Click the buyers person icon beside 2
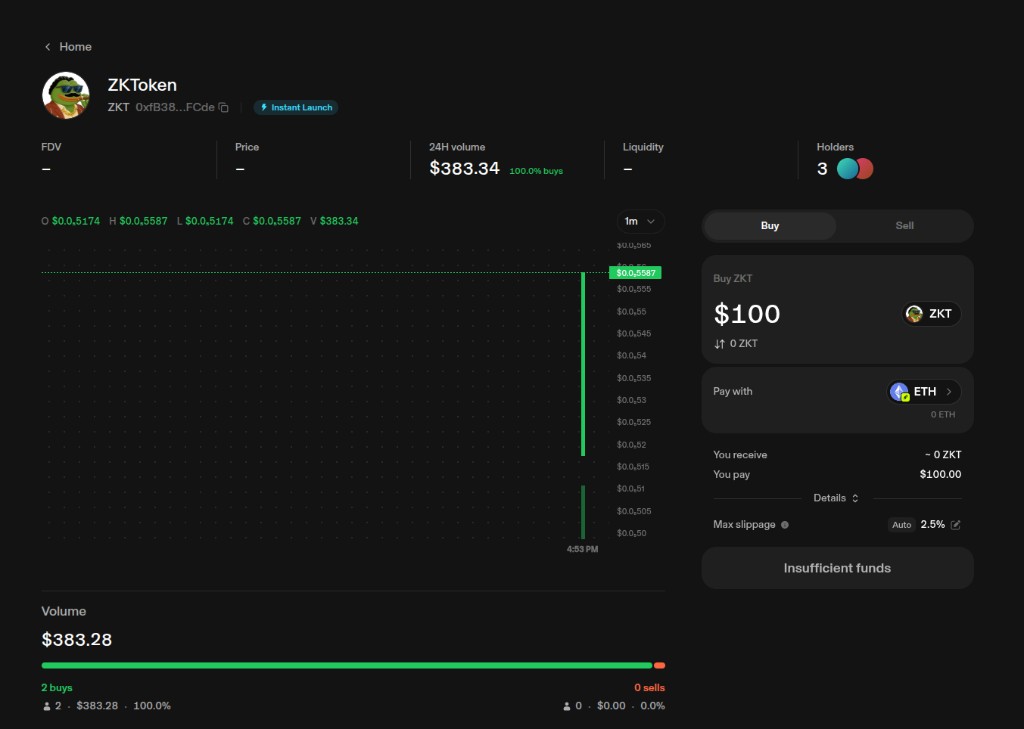 point(46,706)
